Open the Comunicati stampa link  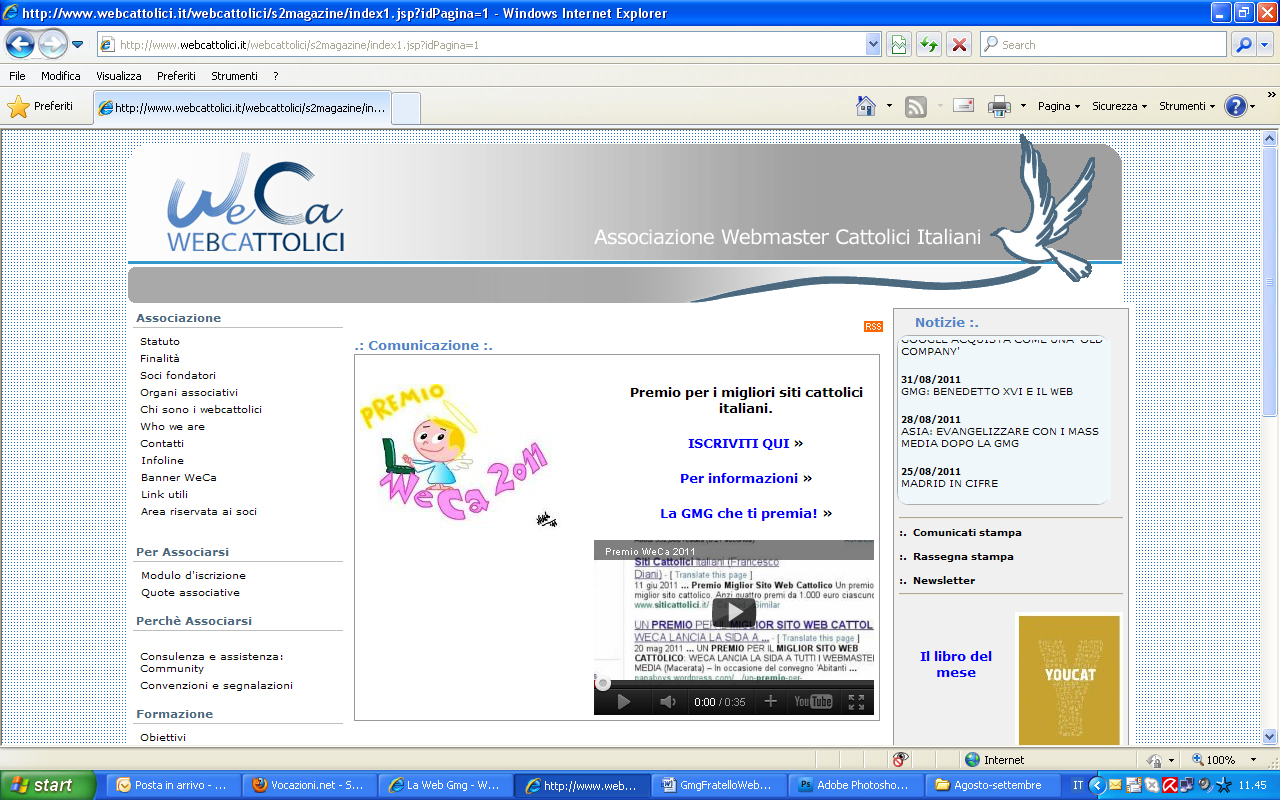click(967, 533)
